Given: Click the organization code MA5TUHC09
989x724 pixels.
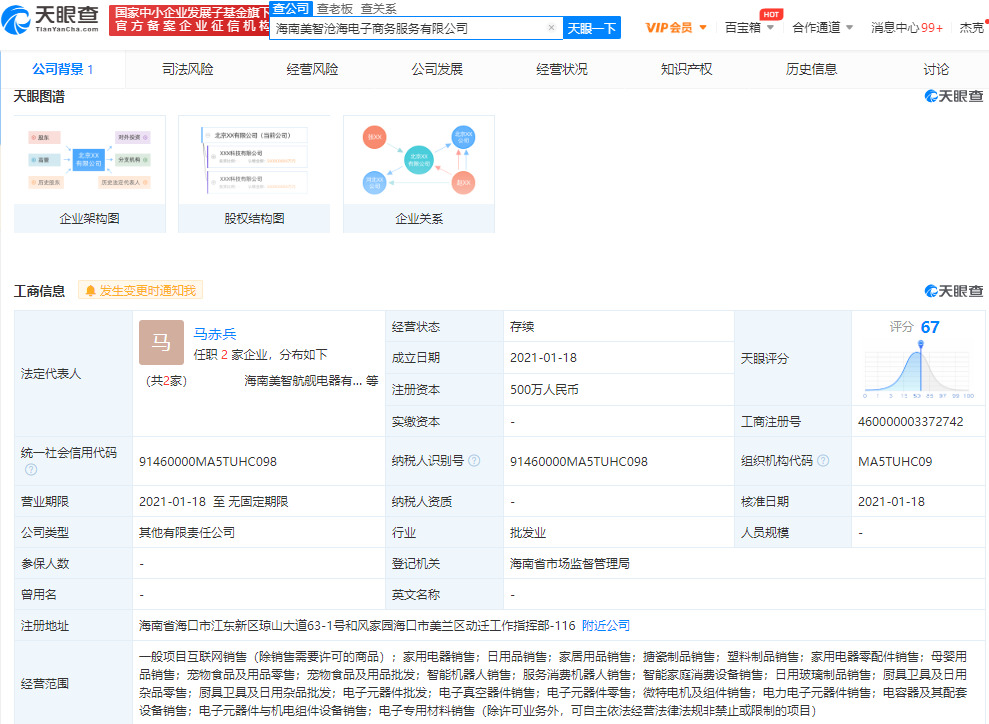Looking at the screenshot, I should (x=894, y=462).
